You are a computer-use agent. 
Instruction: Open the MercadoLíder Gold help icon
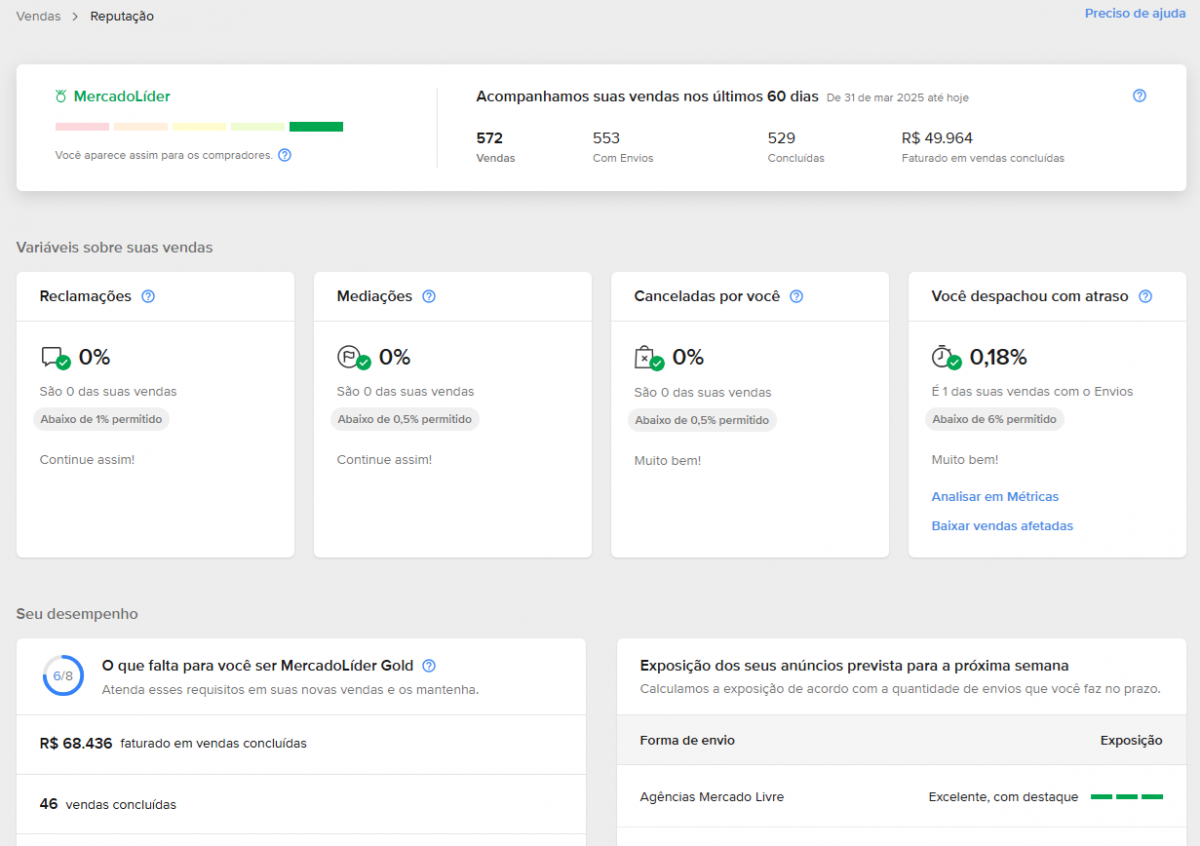429,666
